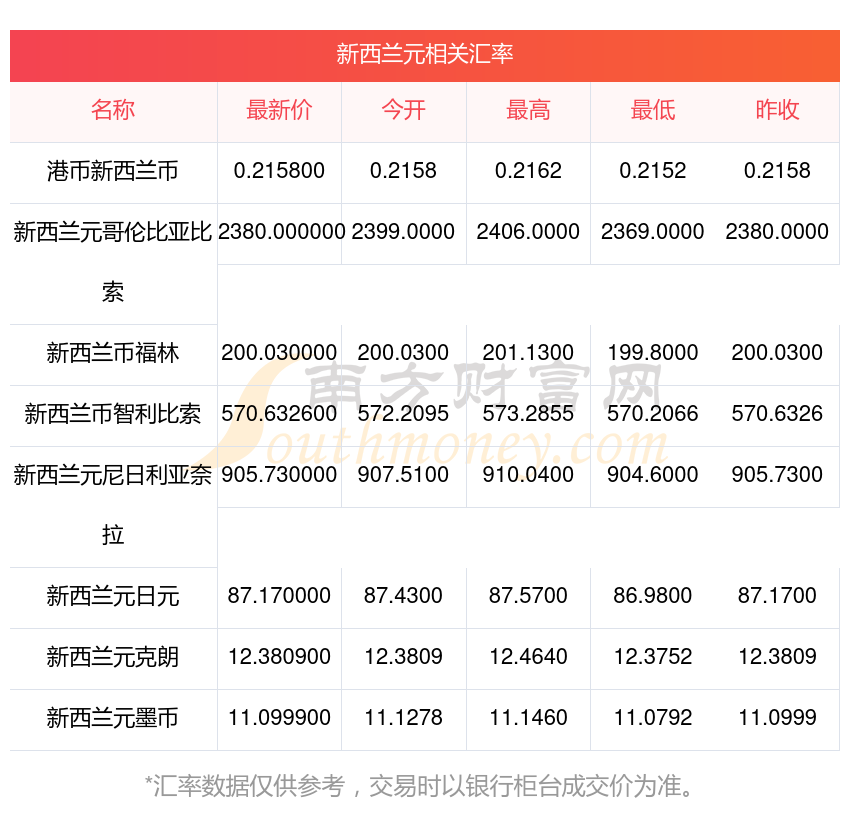850x817 pixels.
Task: Click latest price 2380.000000
Action: pos(281,232)
